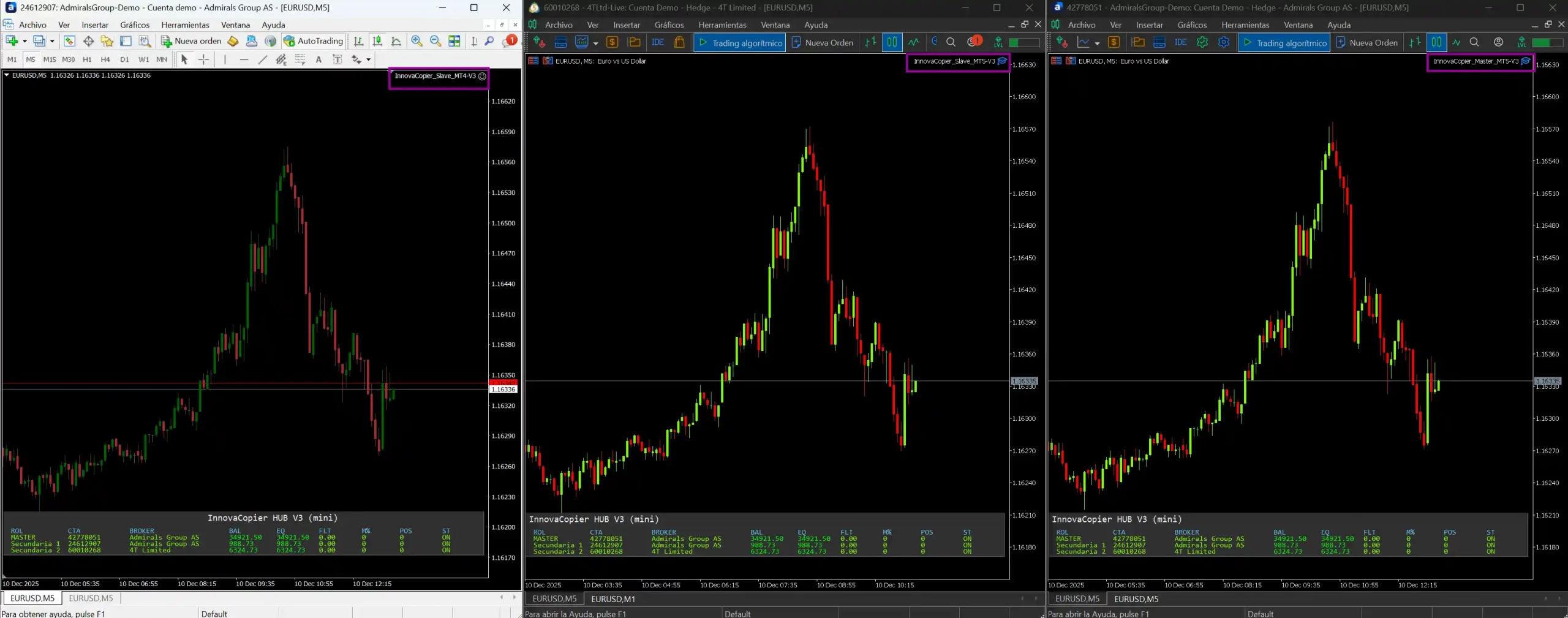Open the Herramientas menu in the middle terminal
The image size is (1568, 618).
tap(722, 25)
